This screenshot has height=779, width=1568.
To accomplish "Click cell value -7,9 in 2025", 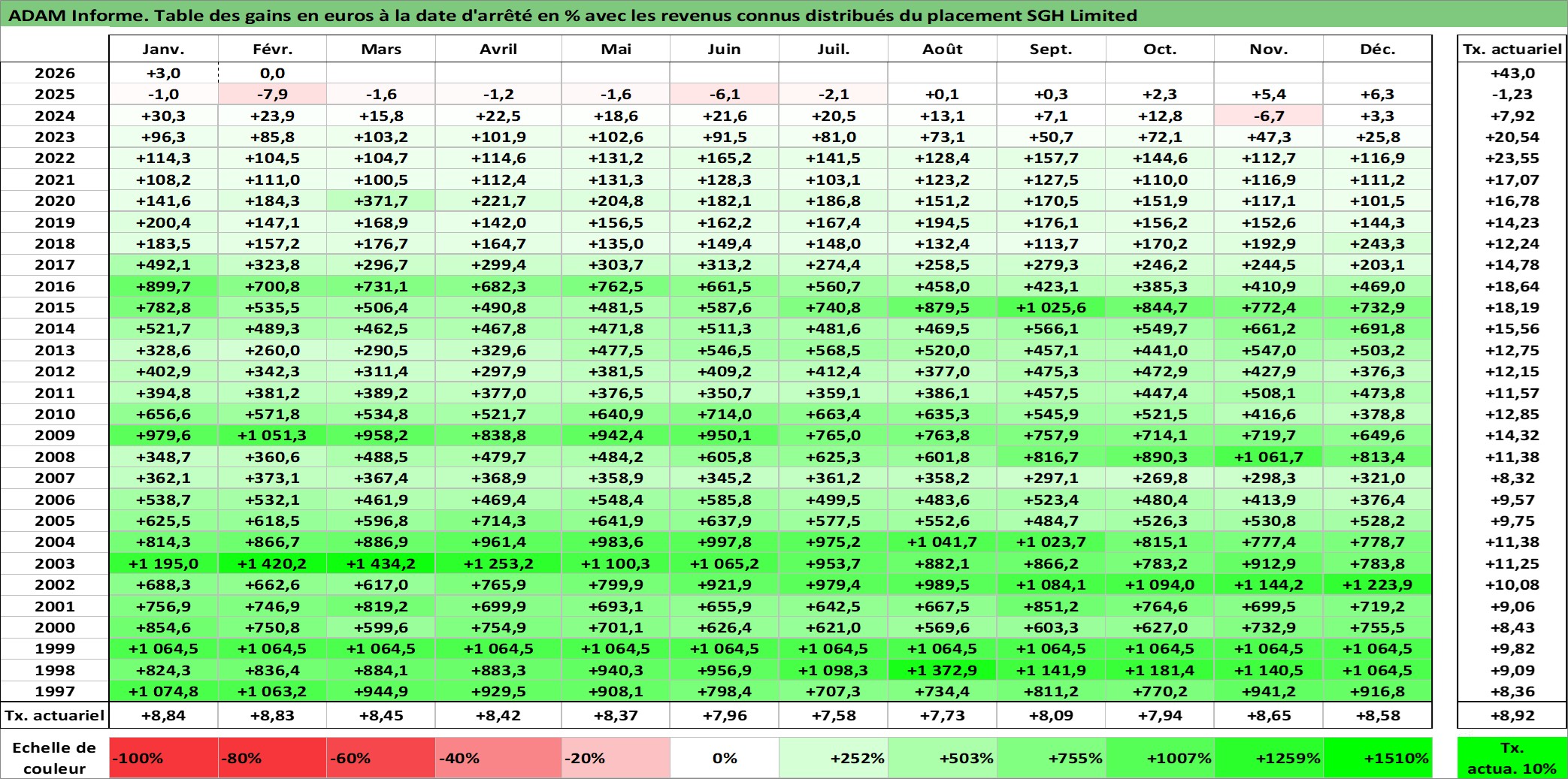I will pyautogui.click(x=273, y=94).
